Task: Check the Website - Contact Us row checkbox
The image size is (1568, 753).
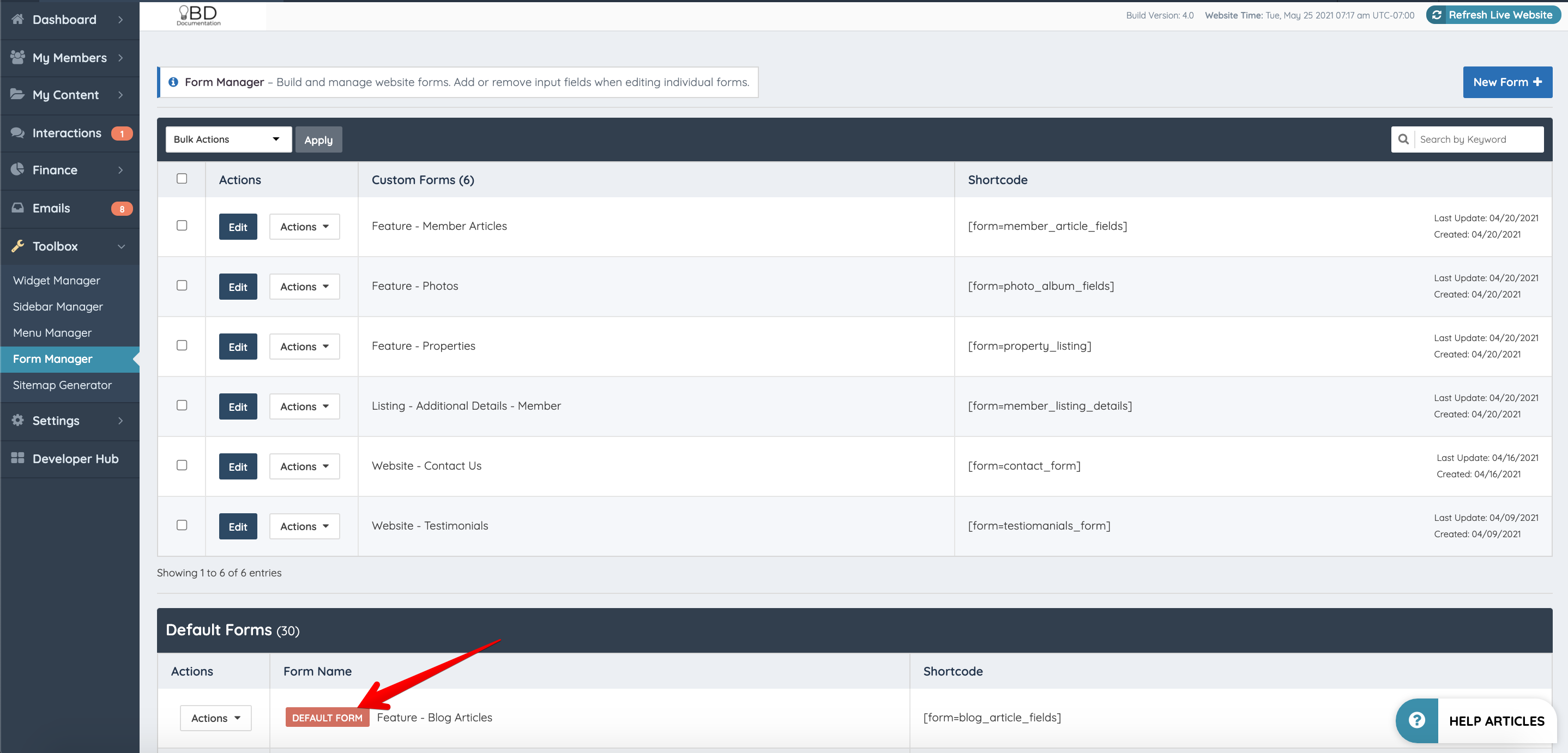Action: [x=182, y=465]
